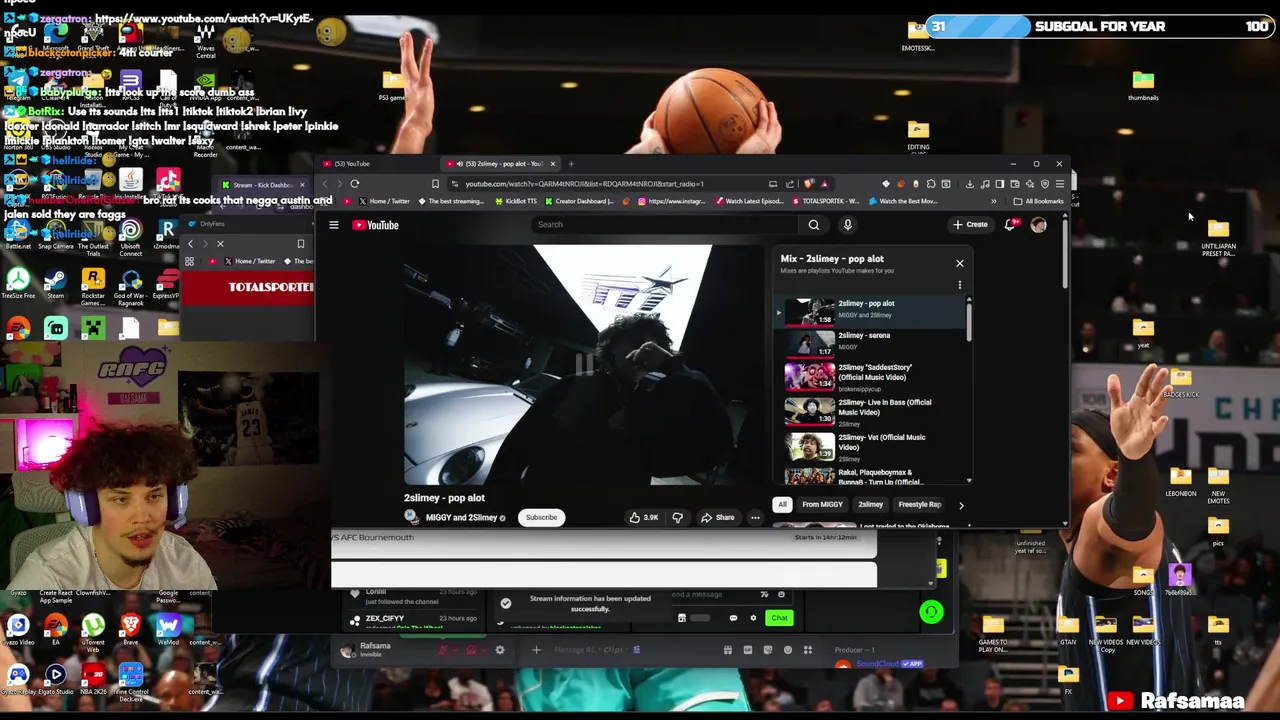Open Kick chat settings gear icon
Image resolution: width=1280 pixels, height=720 pixels.
[753, 618]
